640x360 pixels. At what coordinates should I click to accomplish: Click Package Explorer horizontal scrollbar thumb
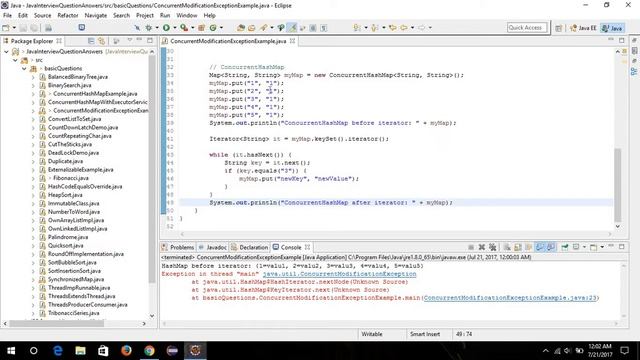click(56, 323)
